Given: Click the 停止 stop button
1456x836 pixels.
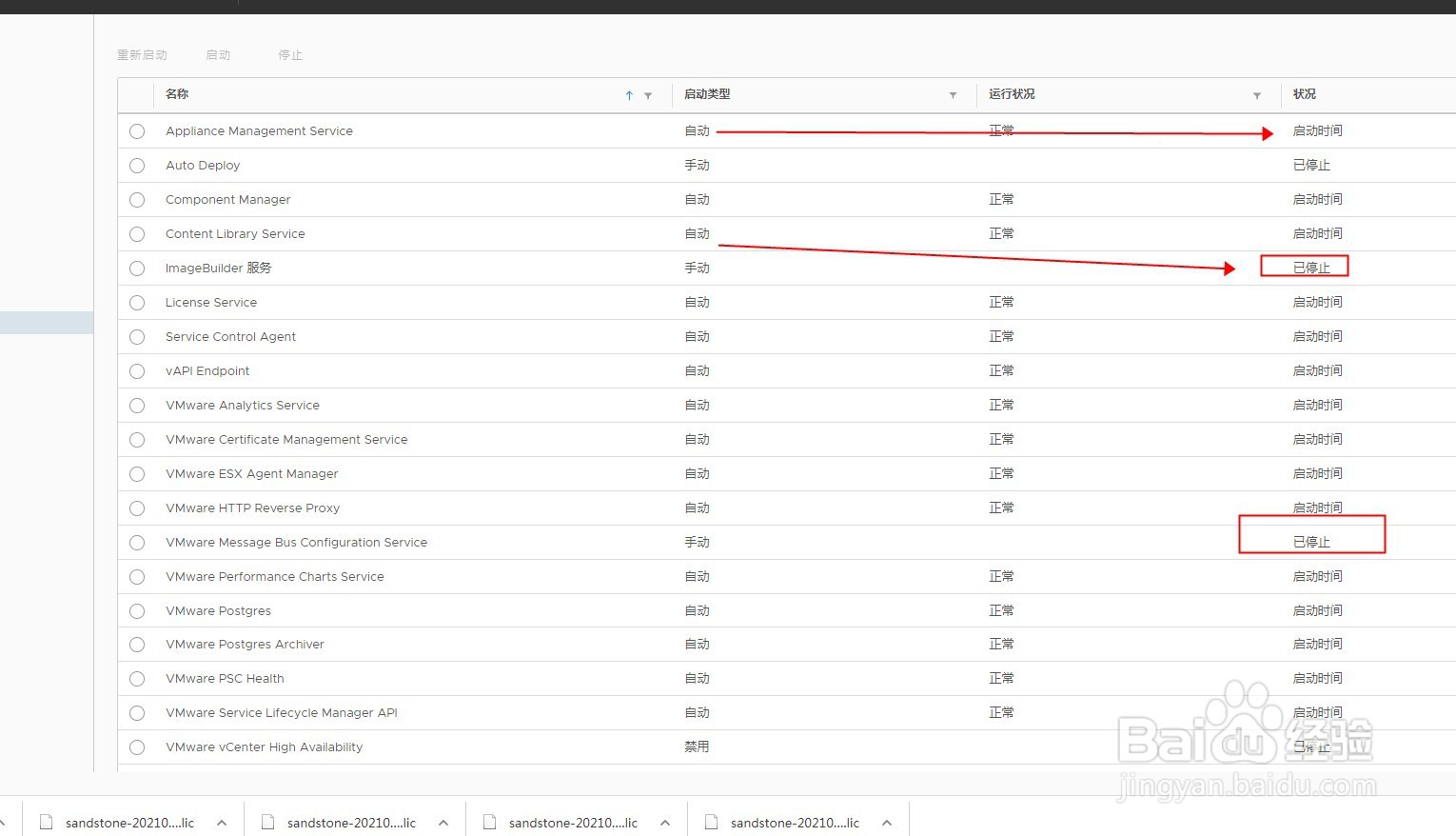Looking at the screenshot, I should (290, 55).
